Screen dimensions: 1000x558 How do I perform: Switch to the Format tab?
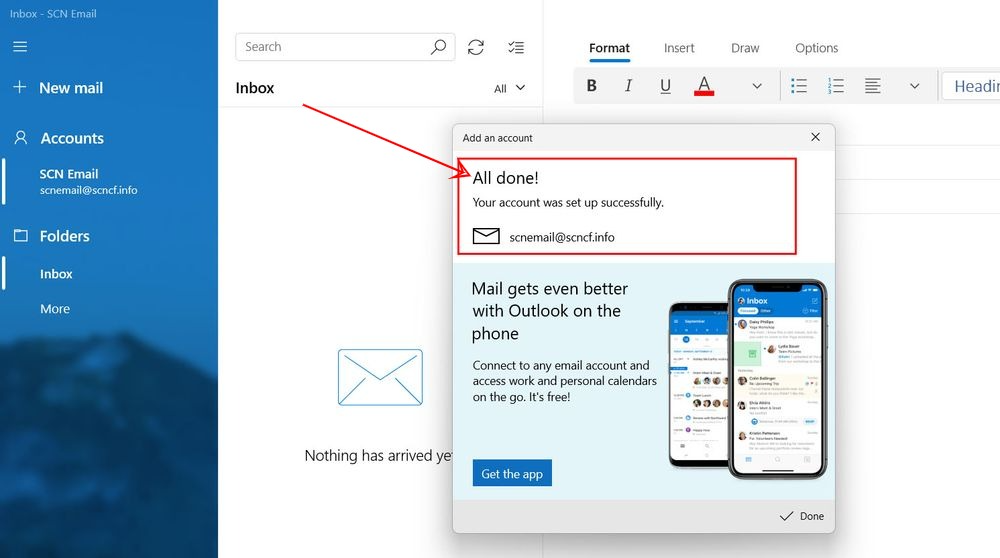(609, 48)
